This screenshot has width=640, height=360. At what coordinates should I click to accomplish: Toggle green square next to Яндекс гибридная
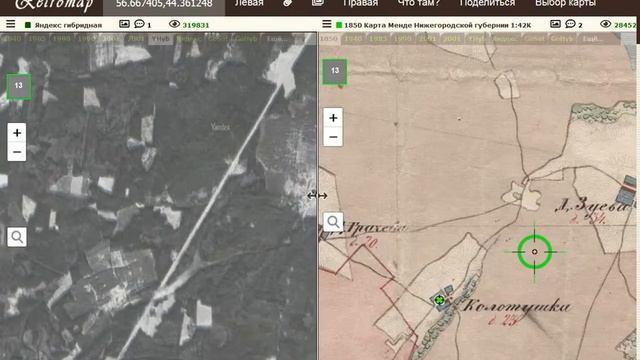(28, 25)
